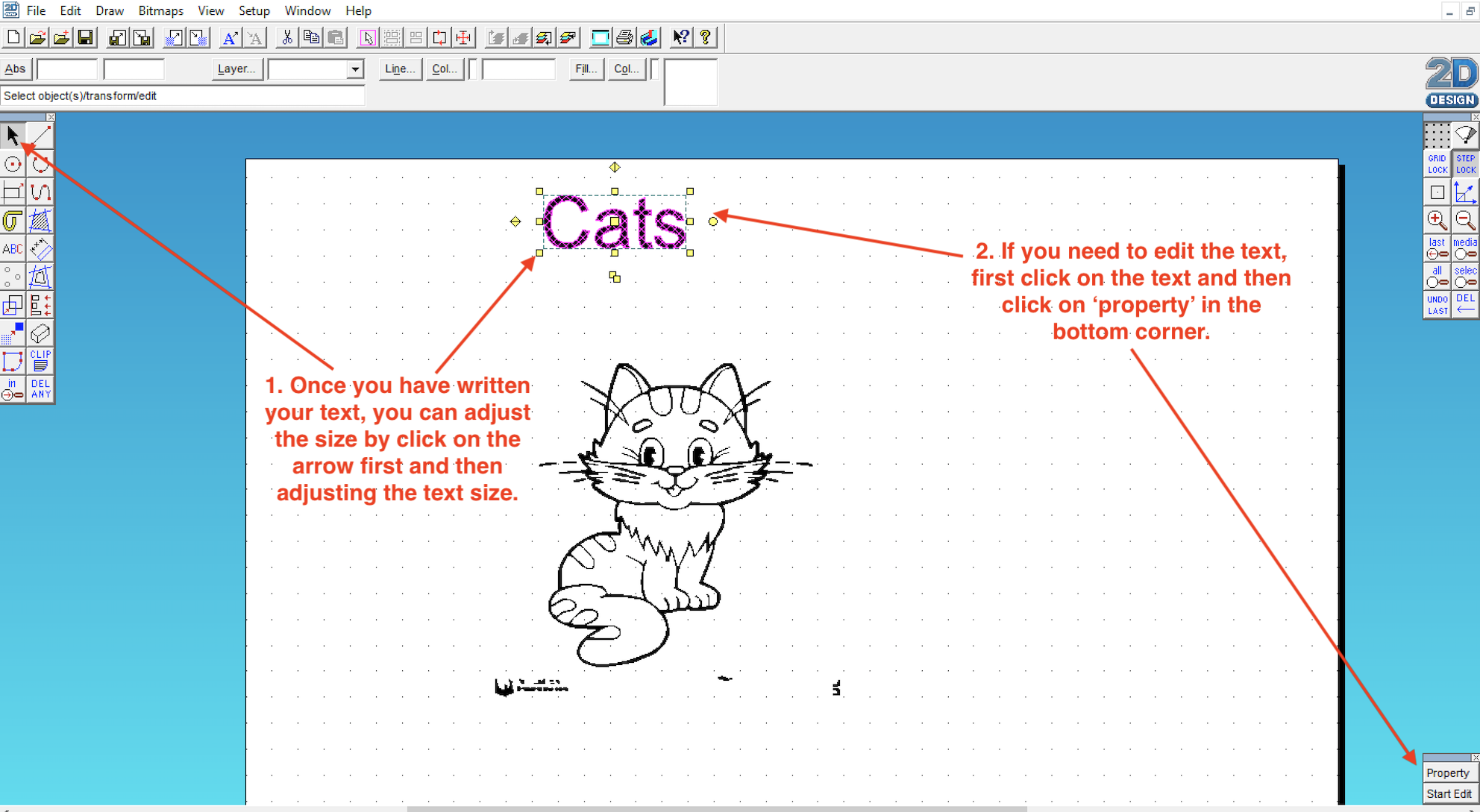This screenshot has height=812, width=1480.
Task: Open the Bitmaps menu
Action: [160, 10]
